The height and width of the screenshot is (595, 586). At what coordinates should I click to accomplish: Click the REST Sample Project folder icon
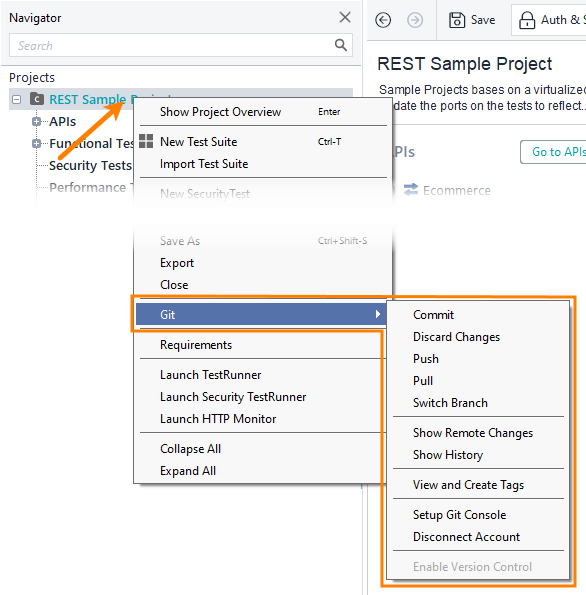[37, 99]
